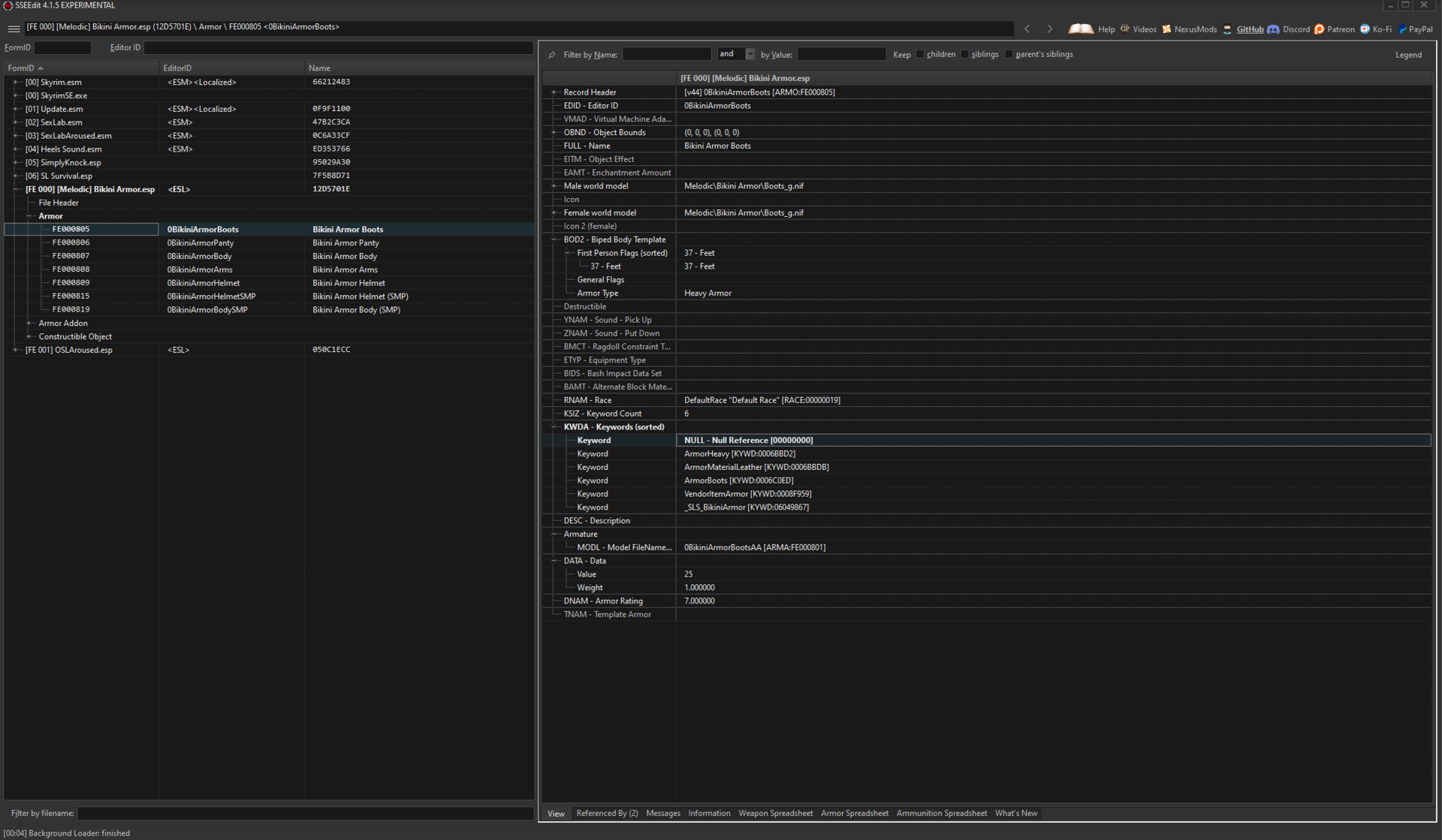Enable Keep siblings checkbox

[x=965, y=54]
